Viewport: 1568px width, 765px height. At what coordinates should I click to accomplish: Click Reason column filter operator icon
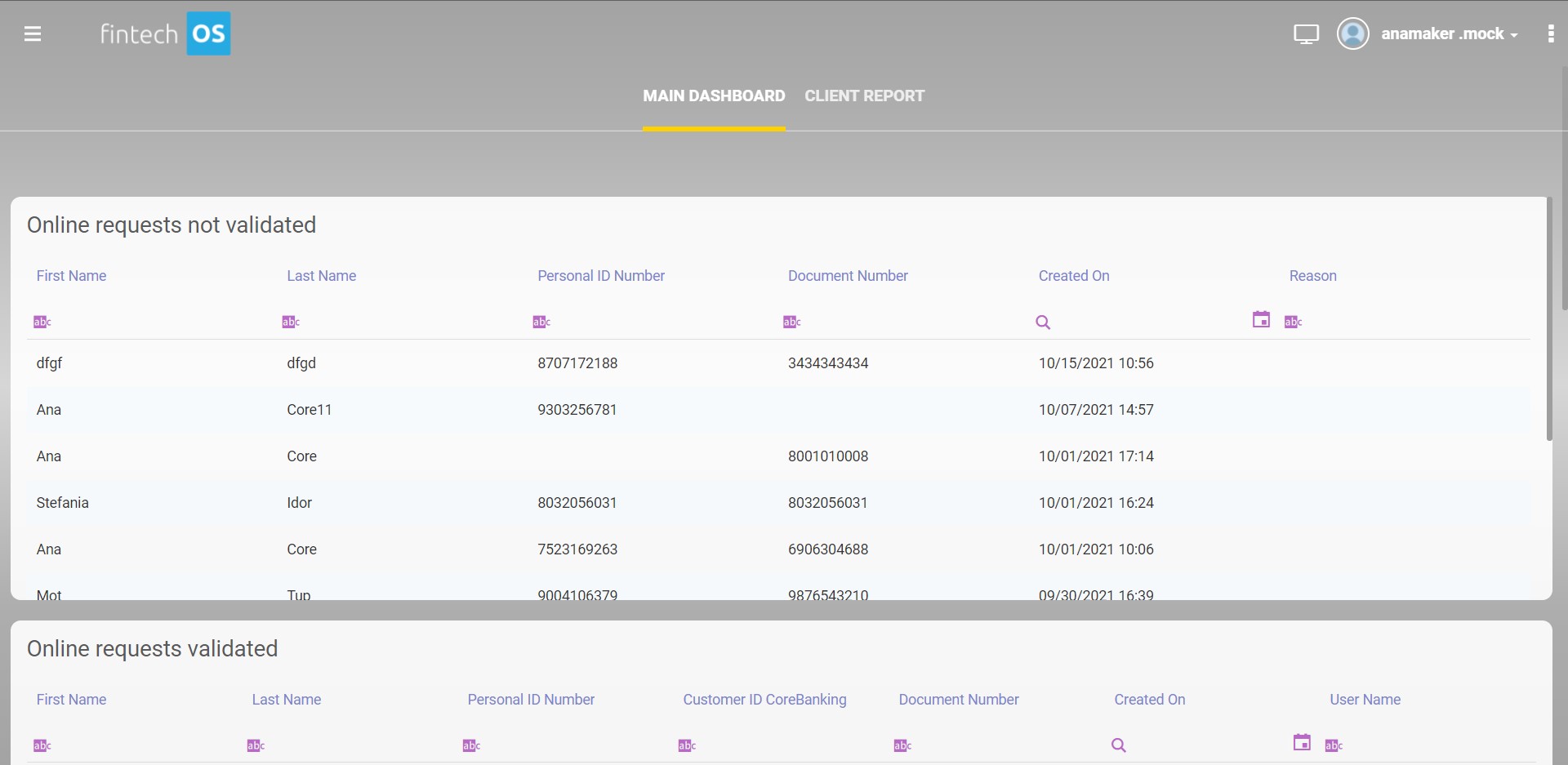click(1293, 322)
